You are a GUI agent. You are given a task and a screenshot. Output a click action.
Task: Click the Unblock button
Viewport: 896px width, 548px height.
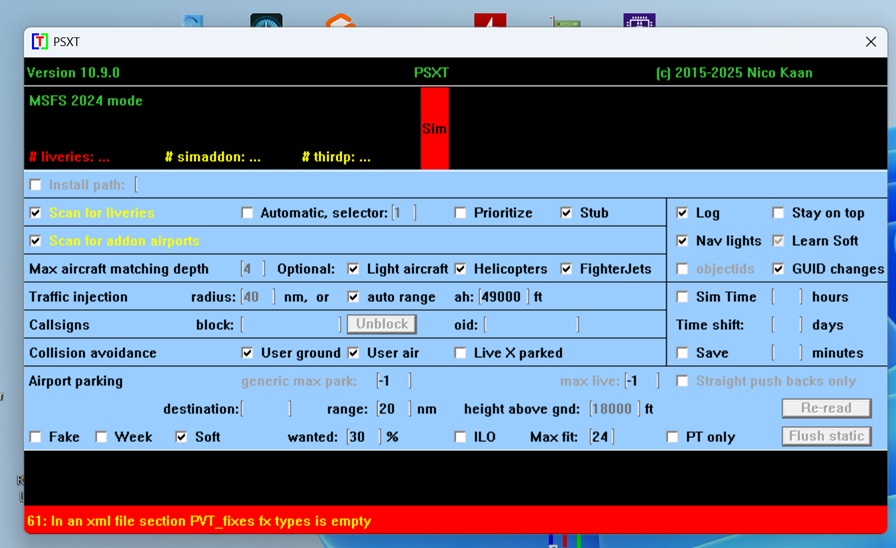[382, 324]
